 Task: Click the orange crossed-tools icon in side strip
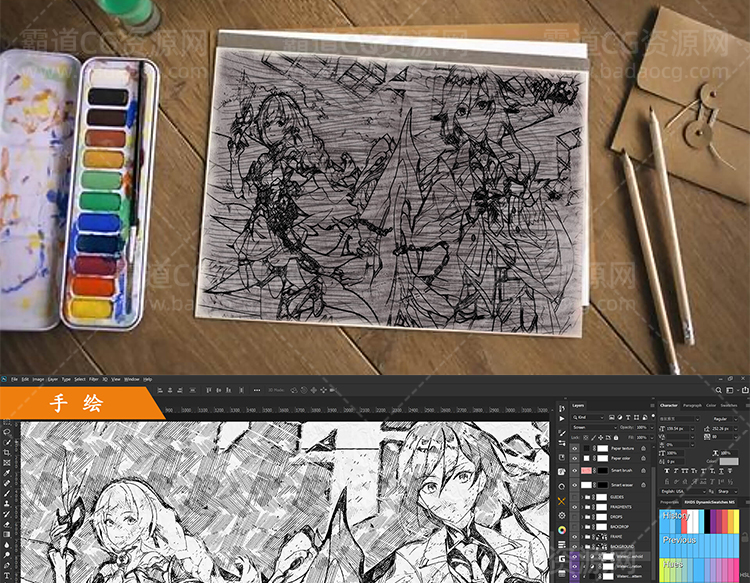coord(562,501)
